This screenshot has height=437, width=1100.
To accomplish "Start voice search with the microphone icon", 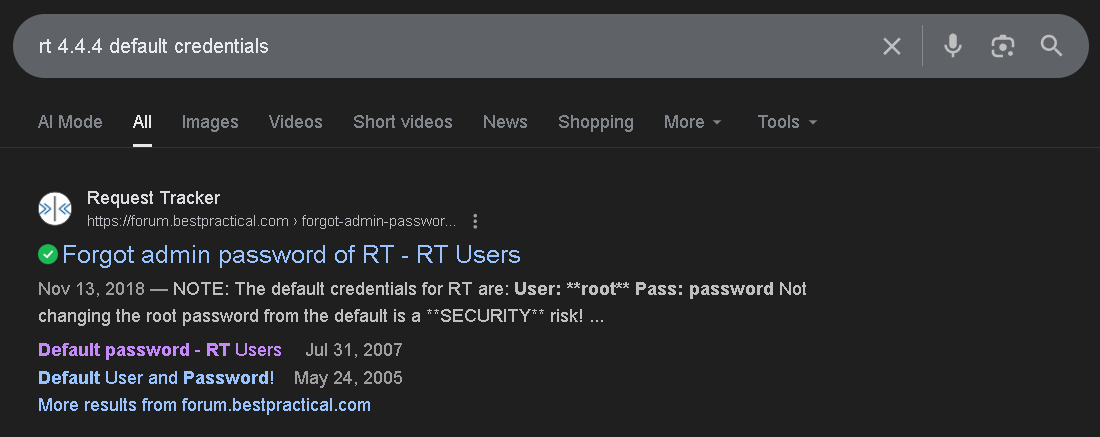I will pos(953,46).
